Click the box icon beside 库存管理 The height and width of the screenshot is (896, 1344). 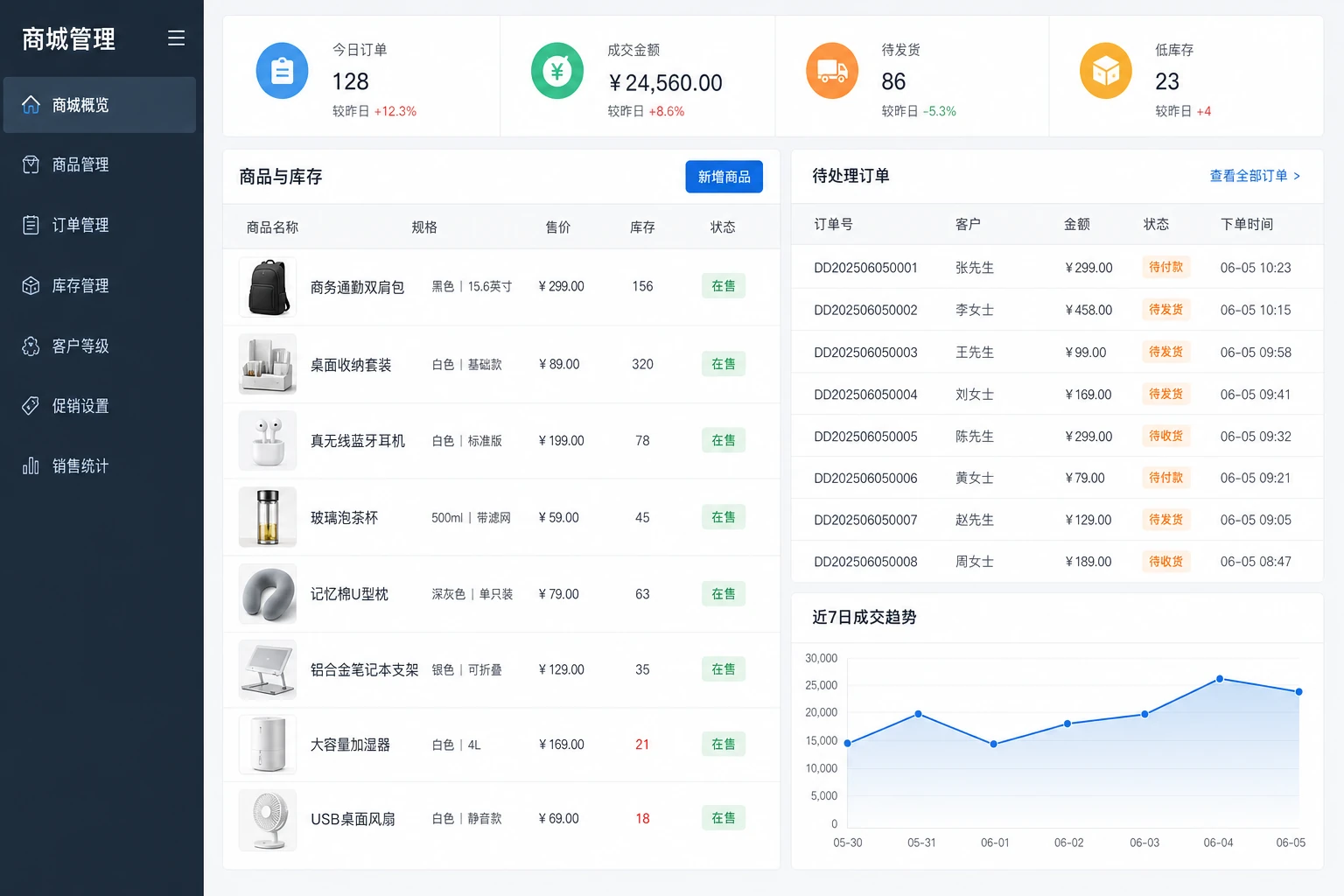pos(31,285)
